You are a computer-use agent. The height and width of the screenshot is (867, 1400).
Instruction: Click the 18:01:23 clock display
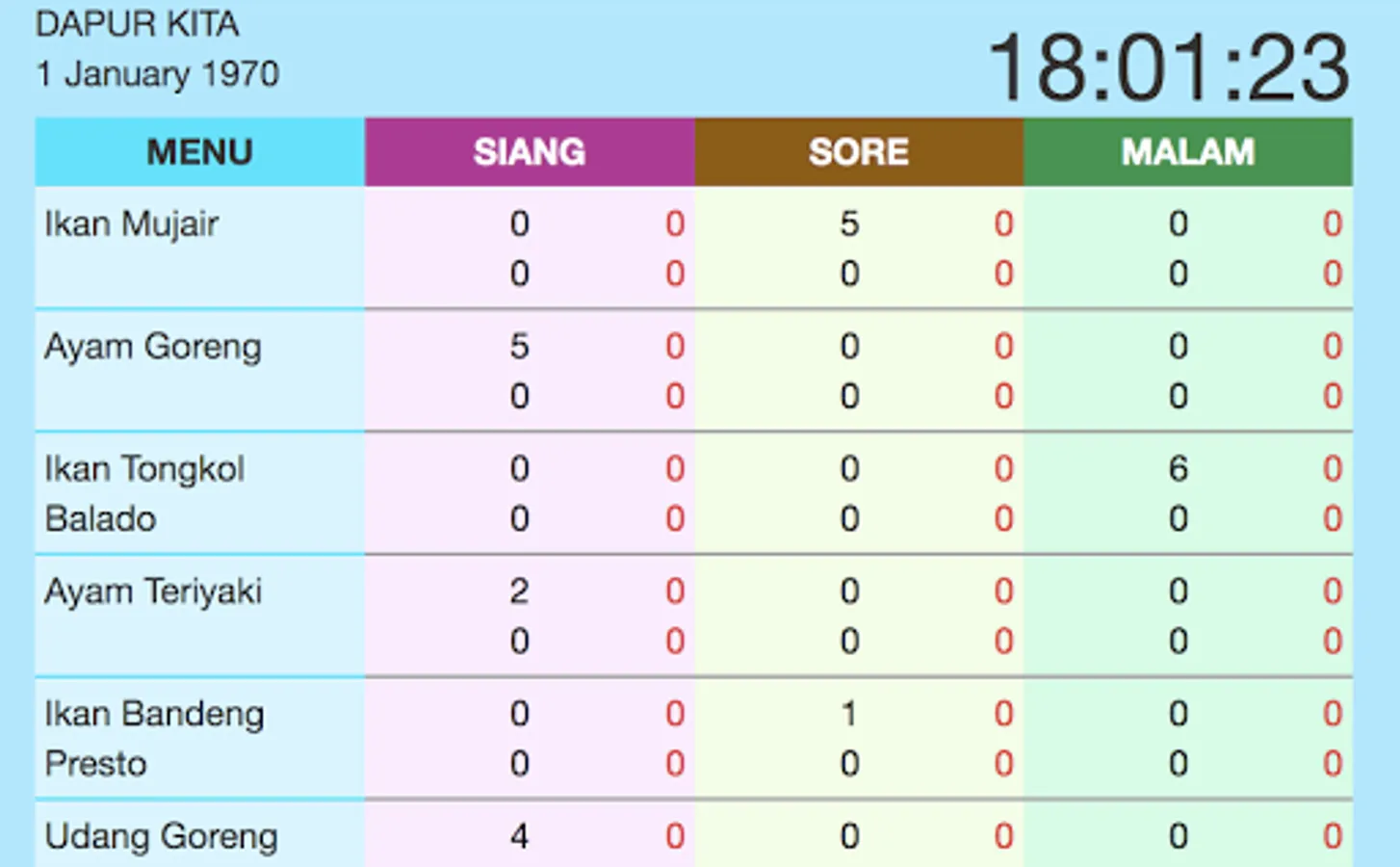coord(1169,66)
